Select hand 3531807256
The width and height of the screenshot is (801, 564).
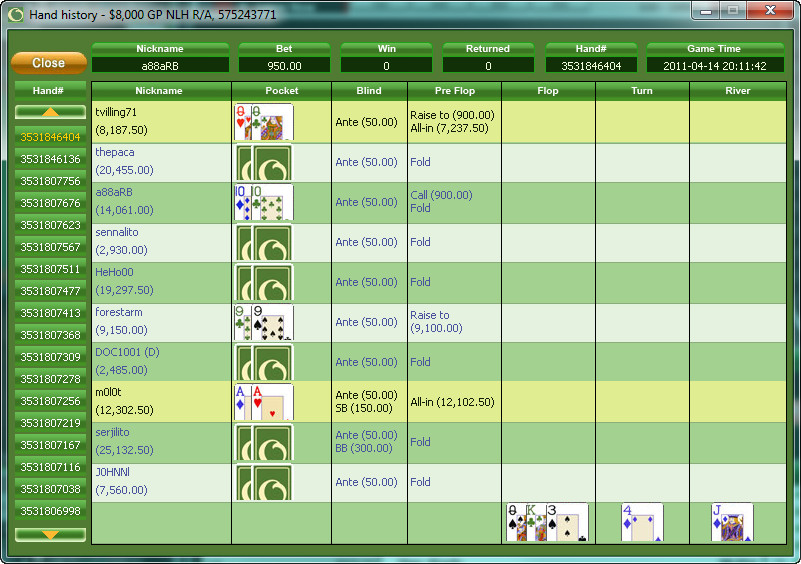[50, 401]
